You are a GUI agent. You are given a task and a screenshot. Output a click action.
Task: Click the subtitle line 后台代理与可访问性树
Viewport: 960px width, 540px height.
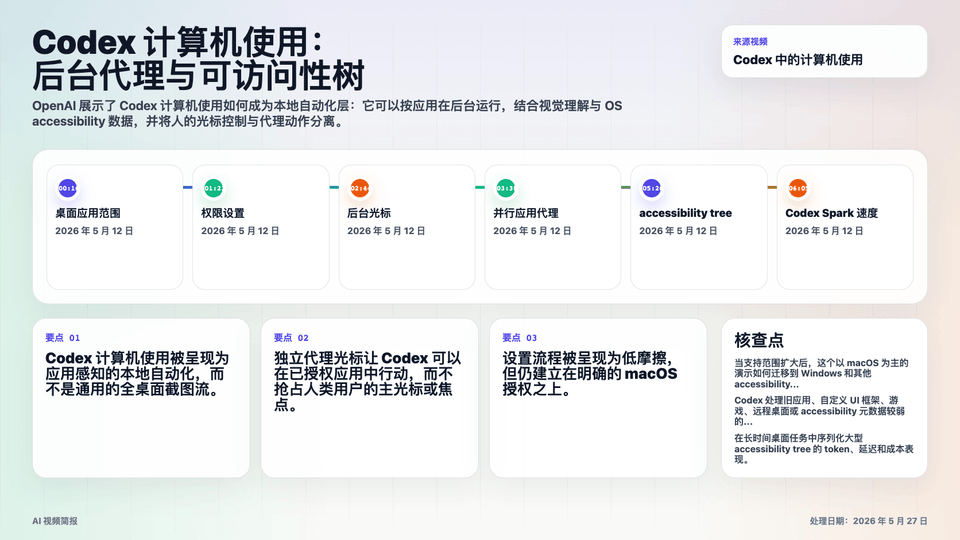pos(198,75)
